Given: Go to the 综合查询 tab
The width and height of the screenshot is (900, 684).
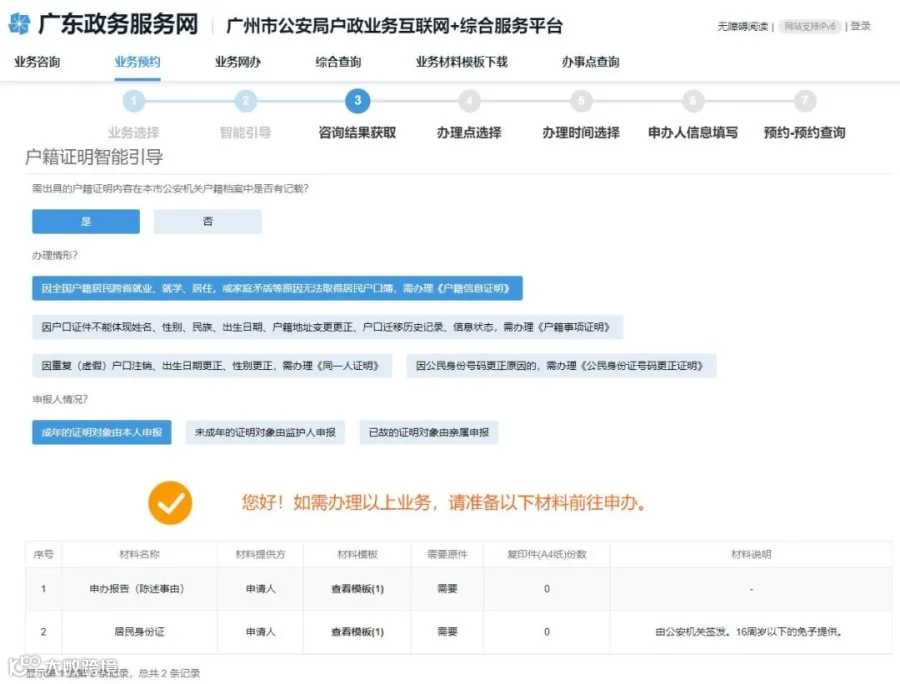Looking at the screenshot, I should click(338, 62).
